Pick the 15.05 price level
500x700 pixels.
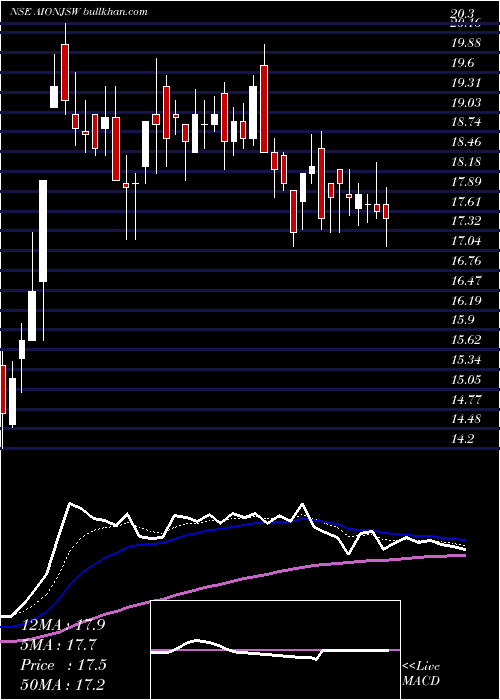pyautogui.click(x=466, y=380)
